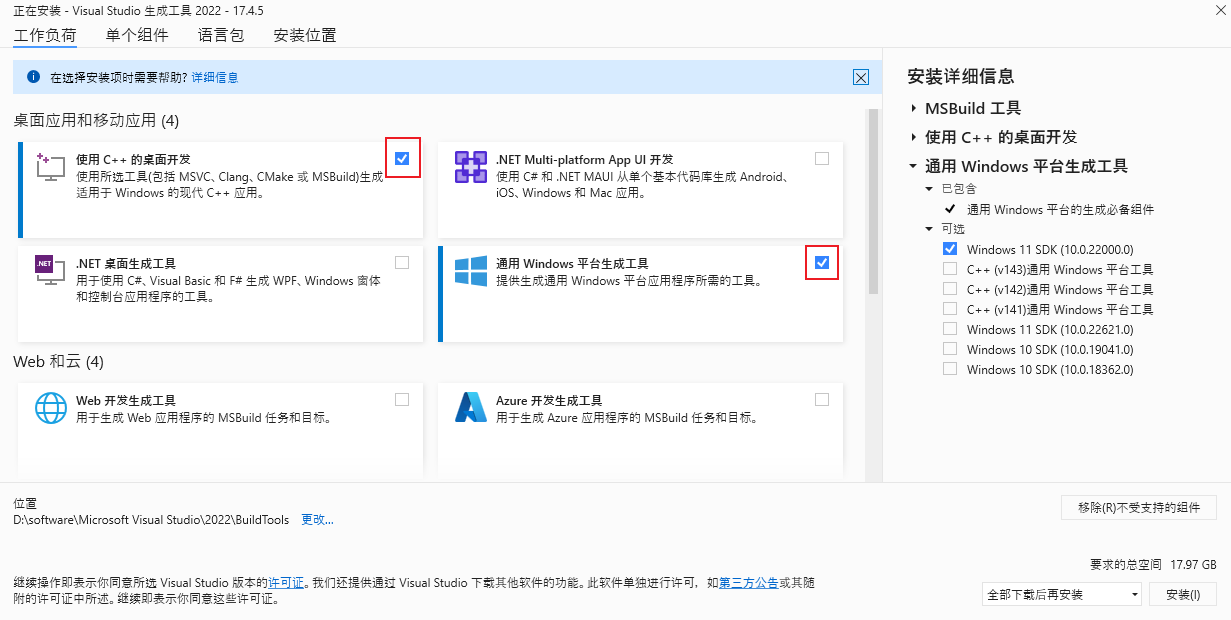Check C++ (v142)通用 Windows 平台工具
Image resolution: width=1231 pixels, height=620 pixels.
(950, 289)
